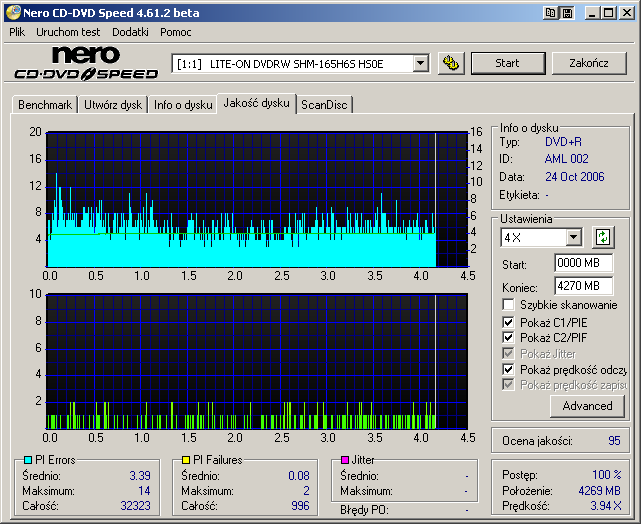This screenshot has height=524, width=641.
Task: Select the Jakość dysku tab
Action: (x=256, y=103)
